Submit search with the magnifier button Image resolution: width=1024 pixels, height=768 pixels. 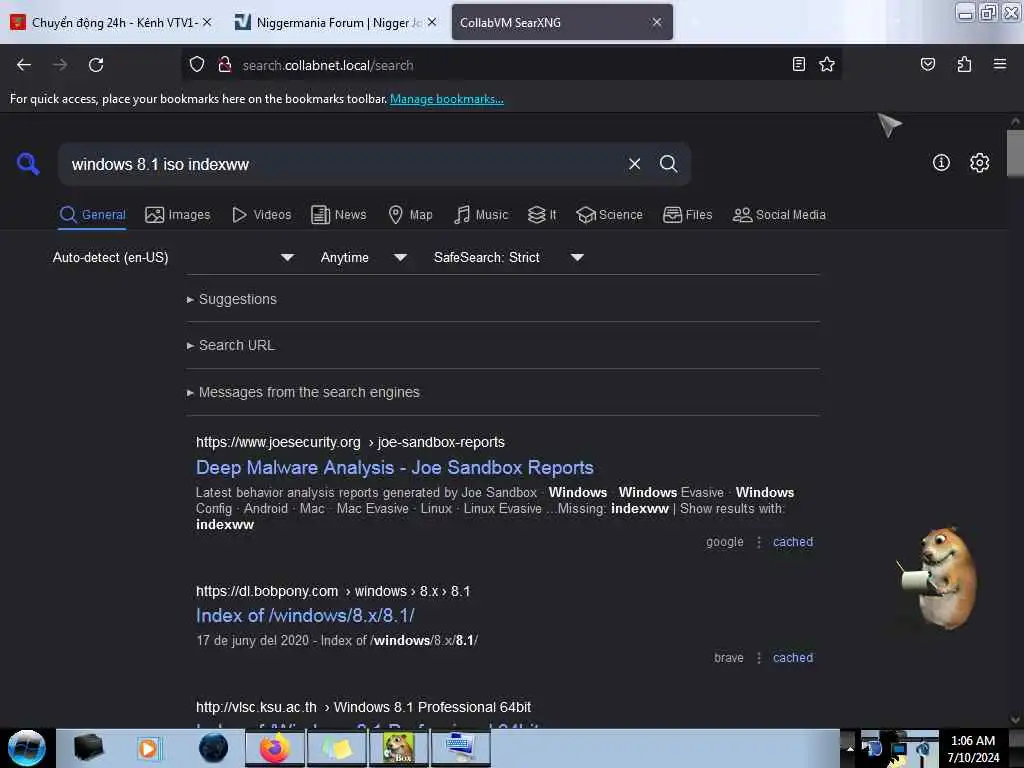[x=668, y=164]
